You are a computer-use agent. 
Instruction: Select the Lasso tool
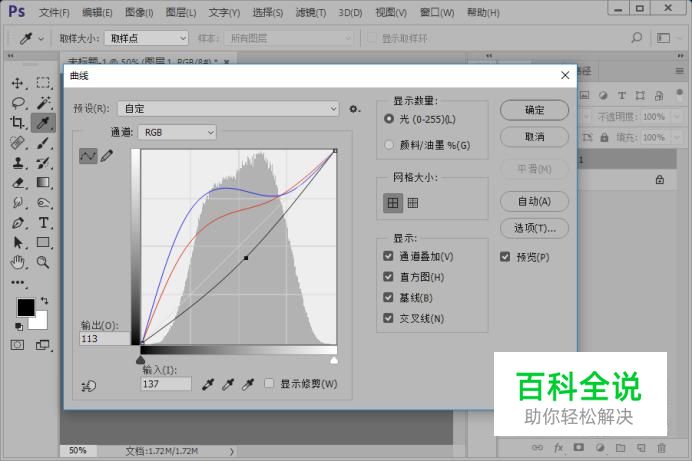click(x=18, y=103)
